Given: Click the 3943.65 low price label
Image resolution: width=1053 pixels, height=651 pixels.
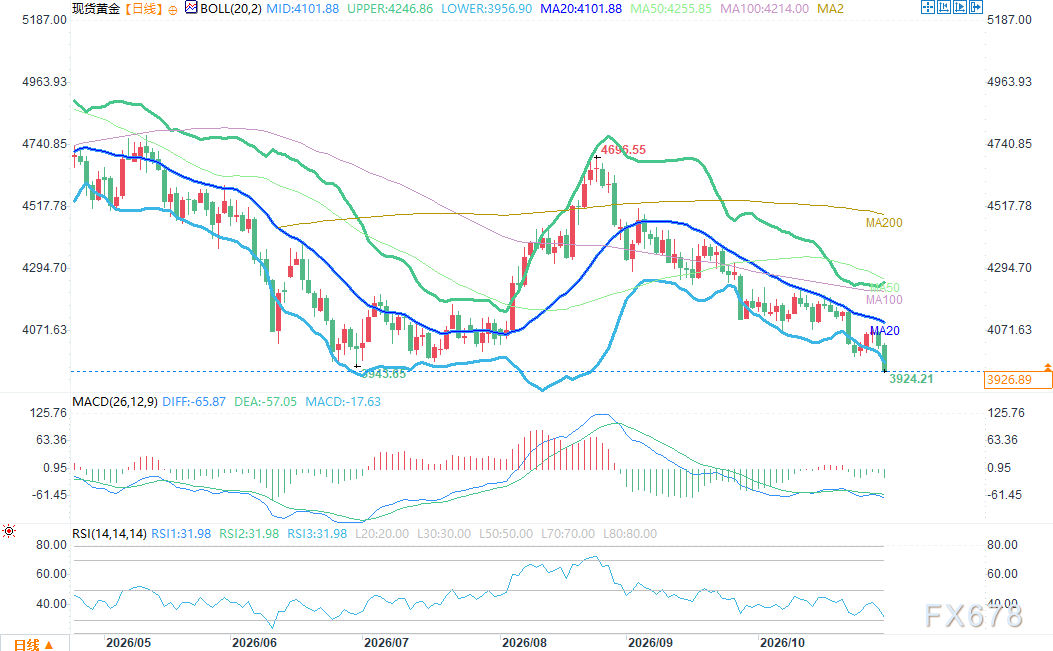Looking at the screenshot, I should (383, 374).
